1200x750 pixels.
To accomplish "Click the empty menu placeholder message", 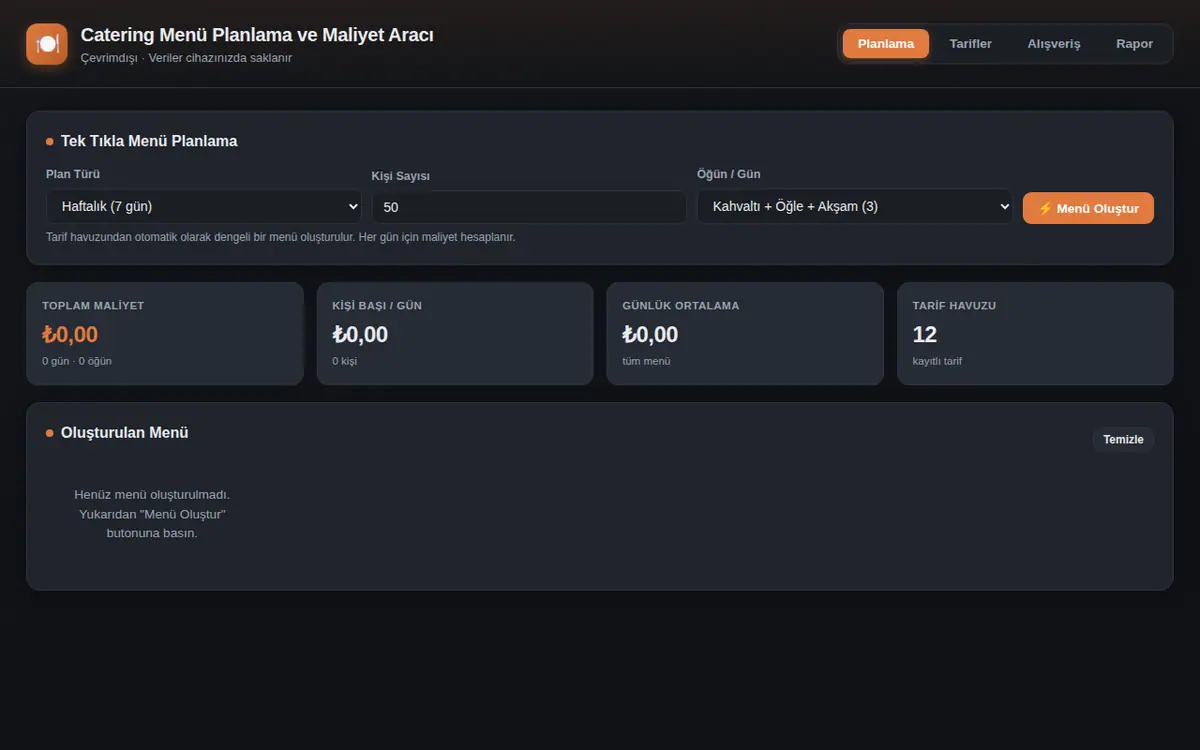I will 152,514.
